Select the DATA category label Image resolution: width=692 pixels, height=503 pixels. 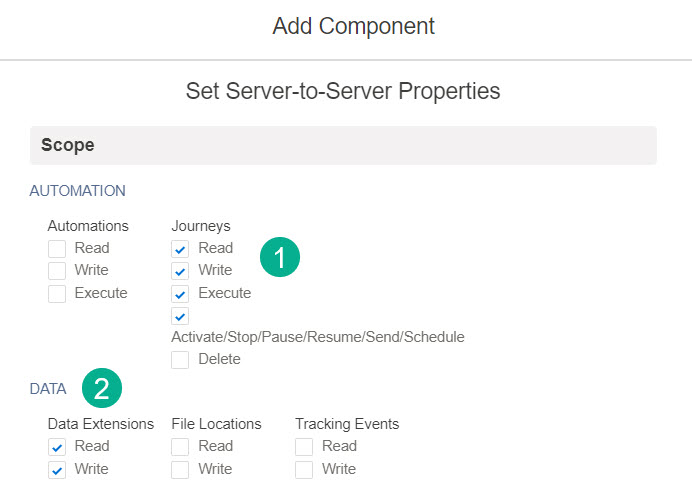[x=48, y=389]
